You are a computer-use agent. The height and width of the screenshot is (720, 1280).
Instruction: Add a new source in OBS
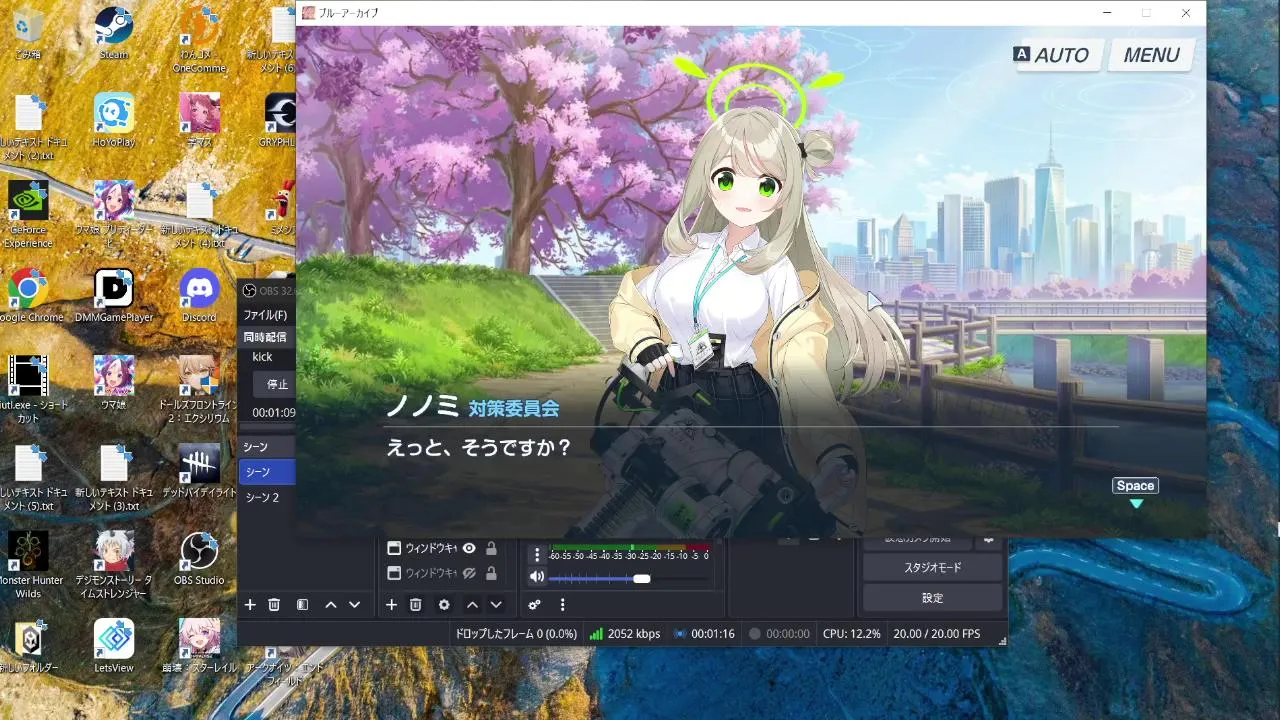point(391,605)
